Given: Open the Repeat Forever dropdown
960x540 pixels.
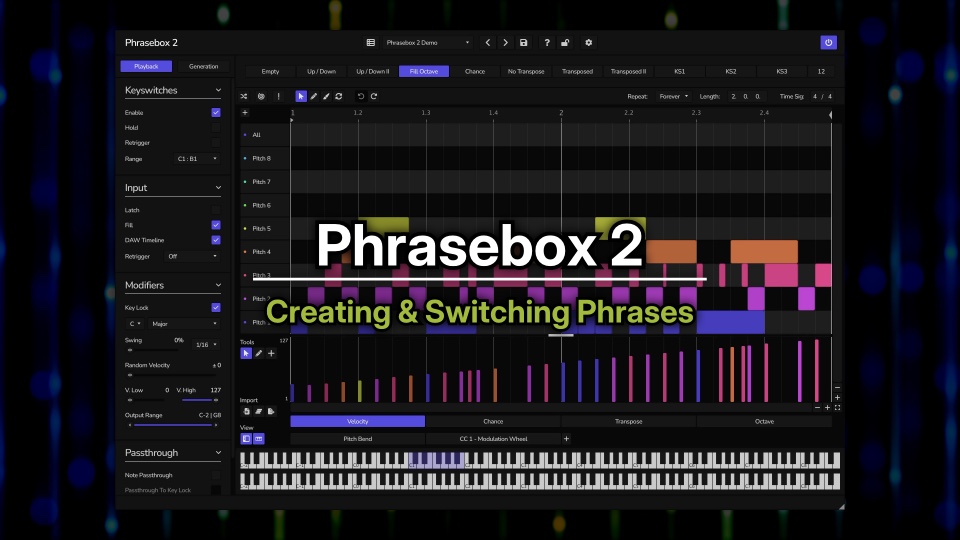Looking at the screenshot, I should (673, 96).
